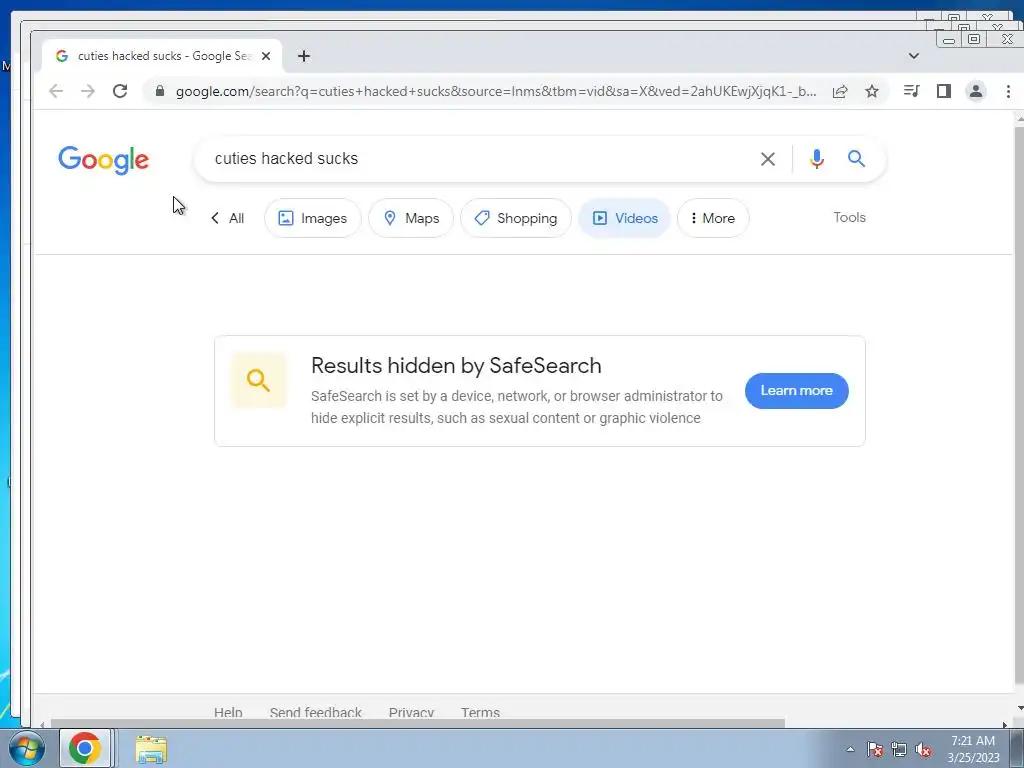Open the Send feedback footer link
1024x768 pixels.
pos(315,712)
